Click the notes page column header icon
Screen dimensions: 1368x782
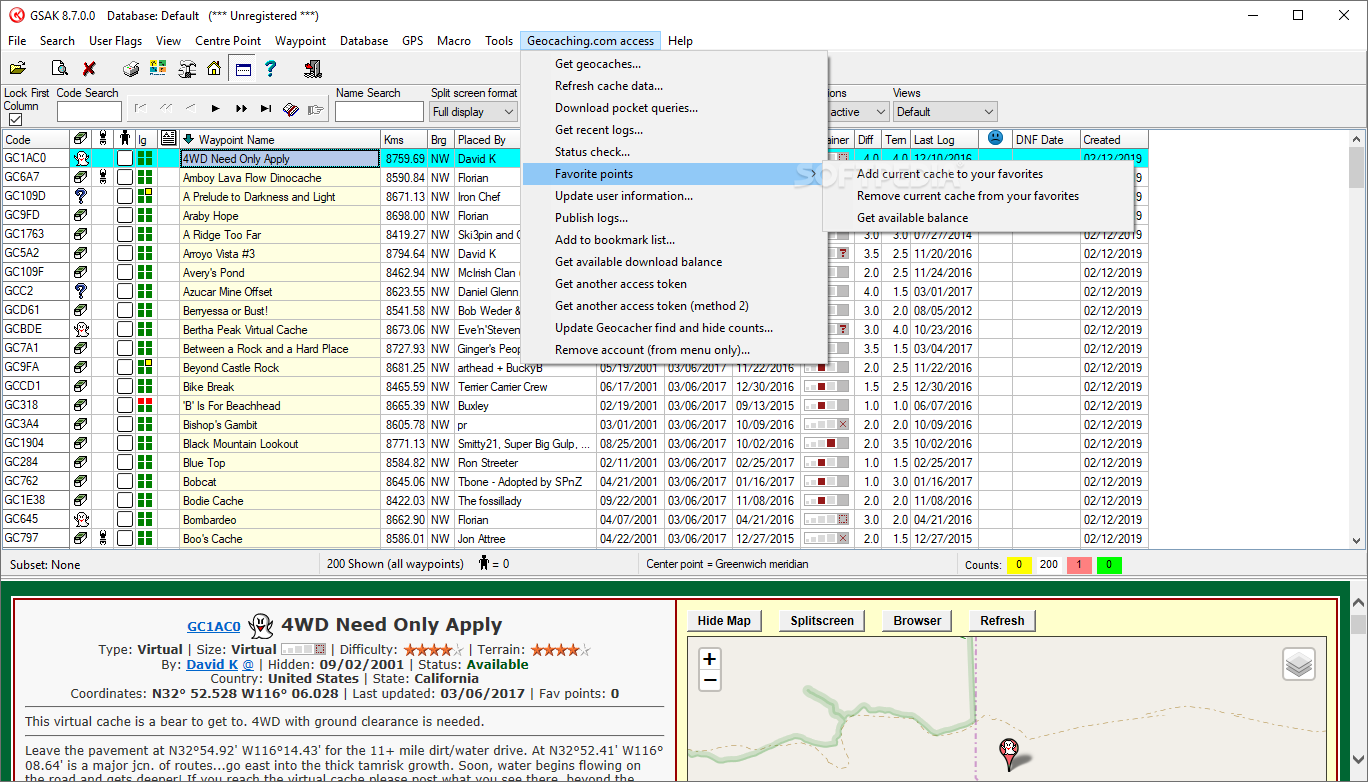(168, 139)
